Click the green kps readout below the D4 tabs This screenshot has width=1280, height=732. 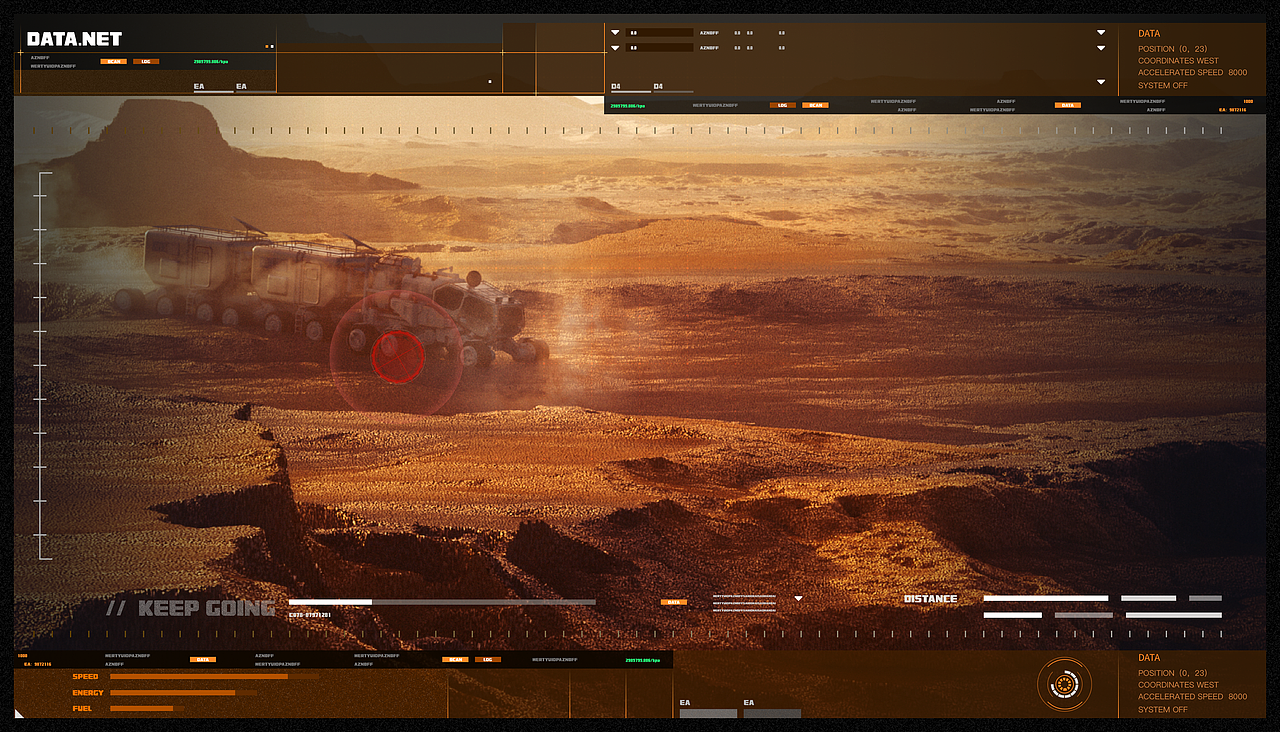coord(628,105)
